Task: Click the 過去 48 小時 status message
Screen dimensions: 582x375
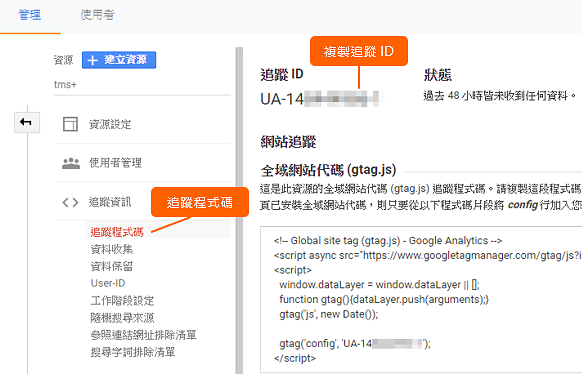Action: [500, 96]
